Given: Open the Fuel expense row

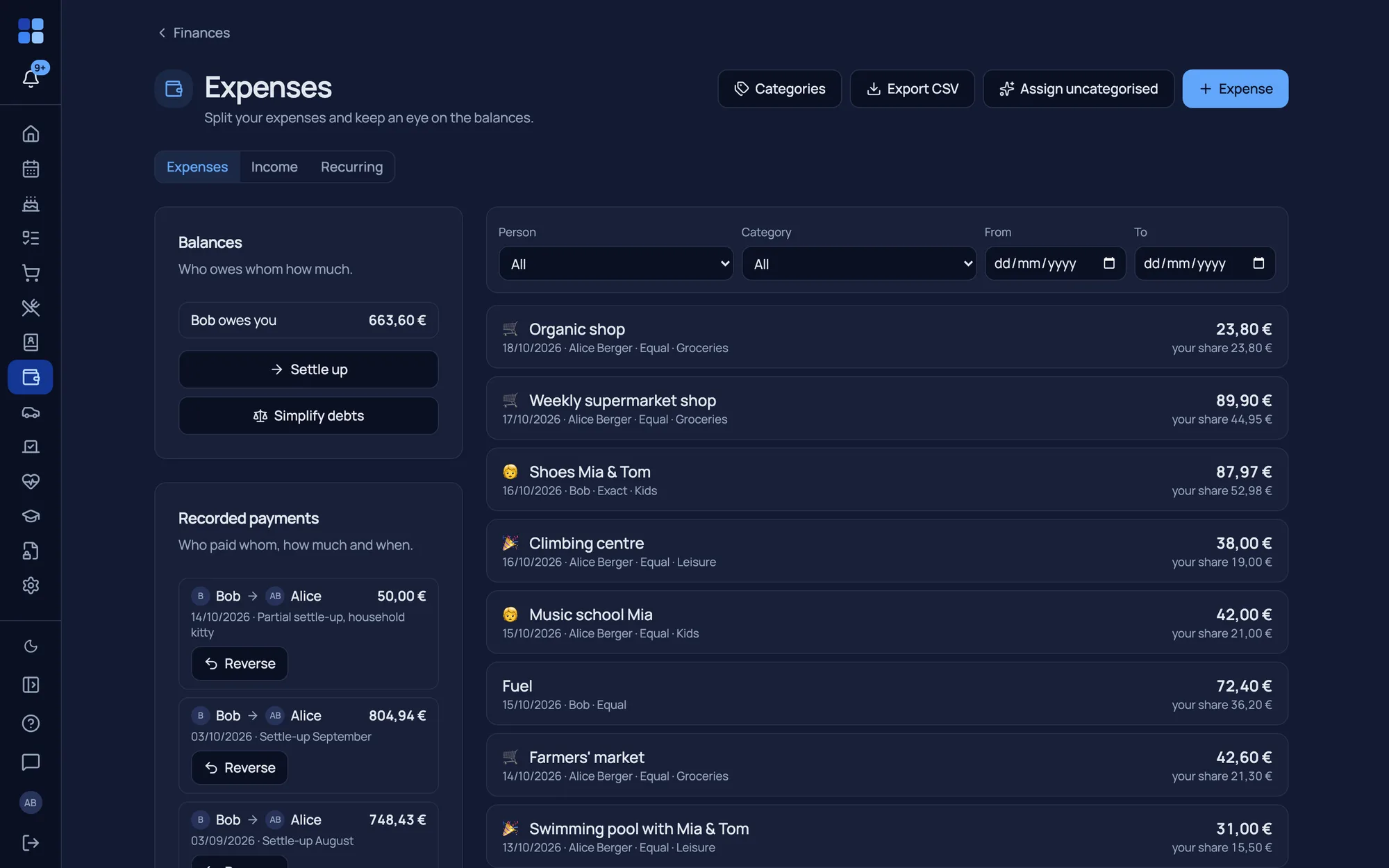Looking at the screenshot, I should 887,694.
